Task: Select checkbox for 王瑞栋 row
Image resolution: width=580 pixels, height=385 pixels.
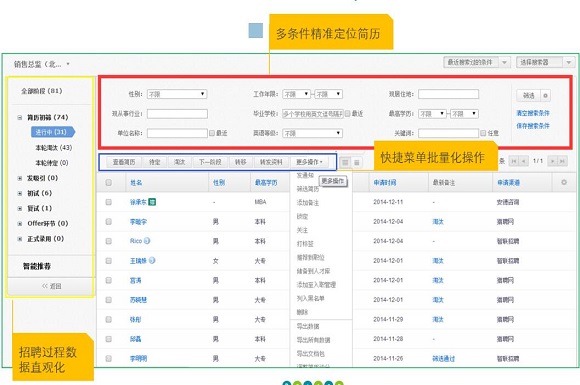Action: coord(108,261)
